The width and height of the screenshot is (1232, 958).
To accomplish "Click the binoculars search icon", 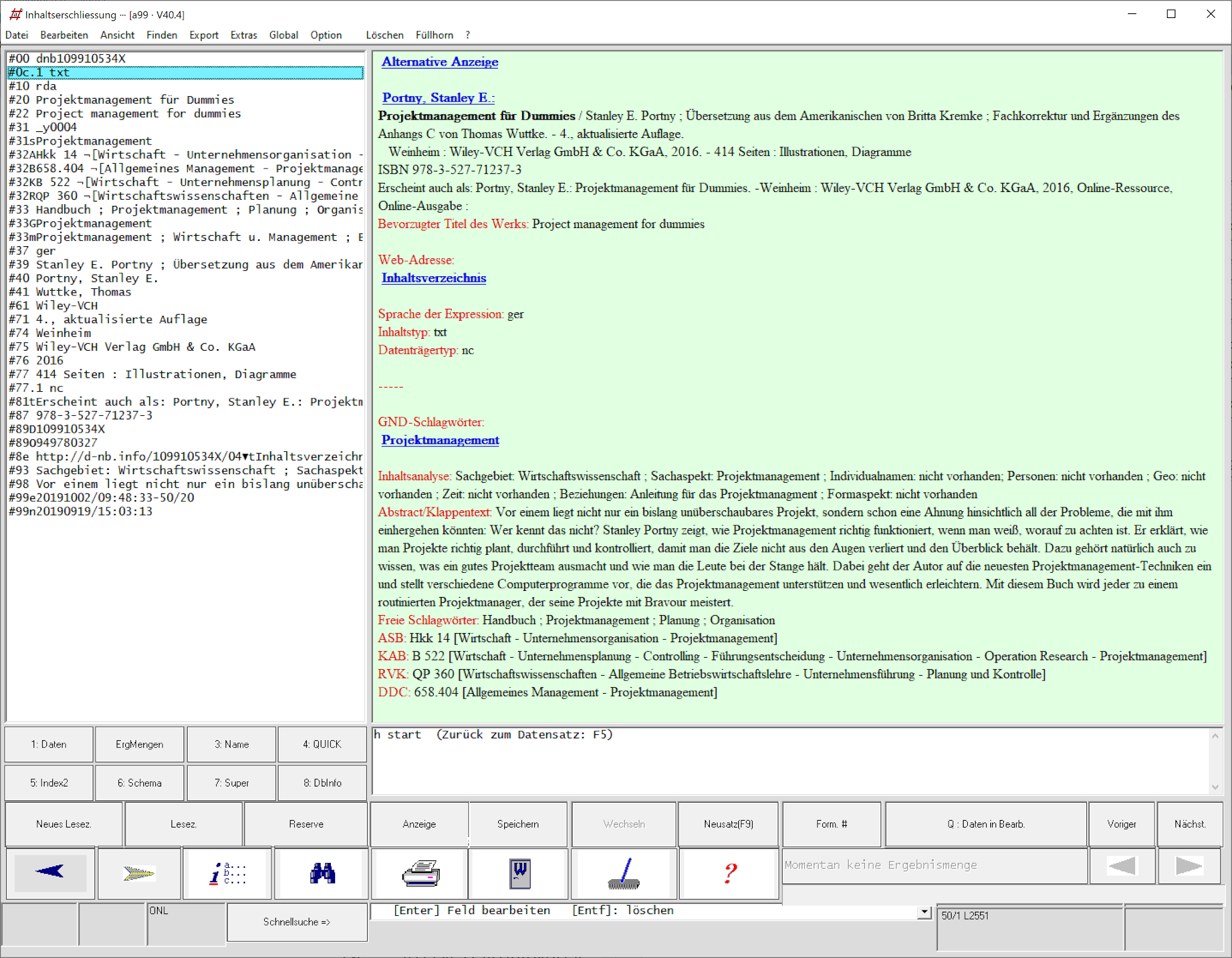I will pos(322,873).
